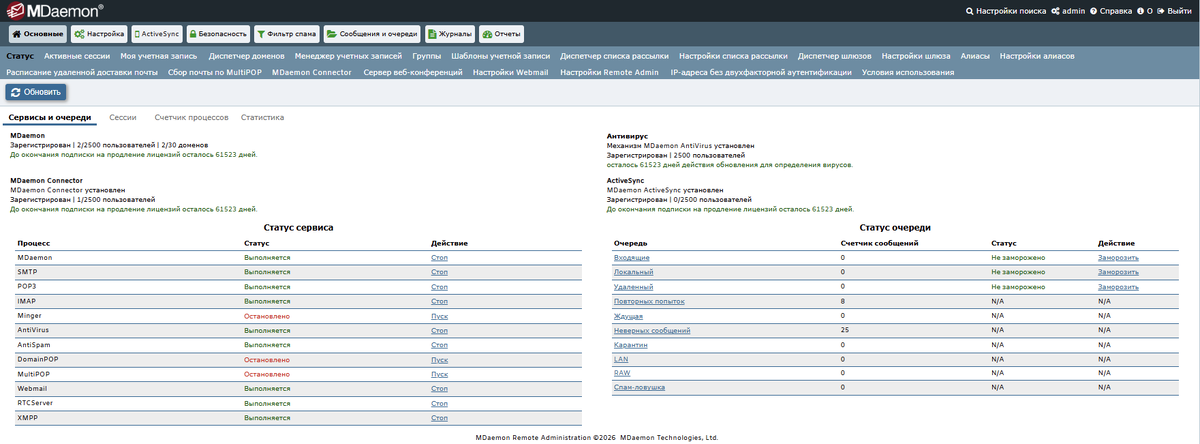Open Расписание удаленной доставки почты

[82, 72]
